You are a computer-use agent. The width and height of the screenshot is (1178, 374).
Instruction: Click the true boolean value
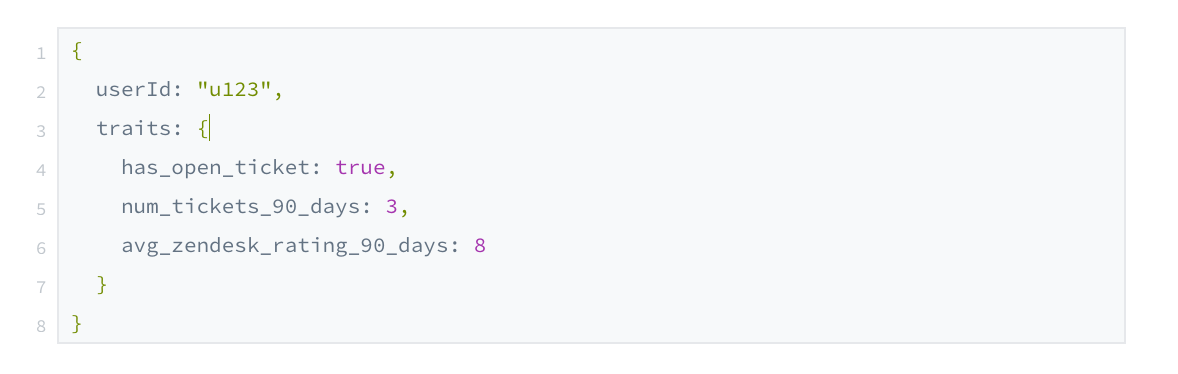pos(360,168)
